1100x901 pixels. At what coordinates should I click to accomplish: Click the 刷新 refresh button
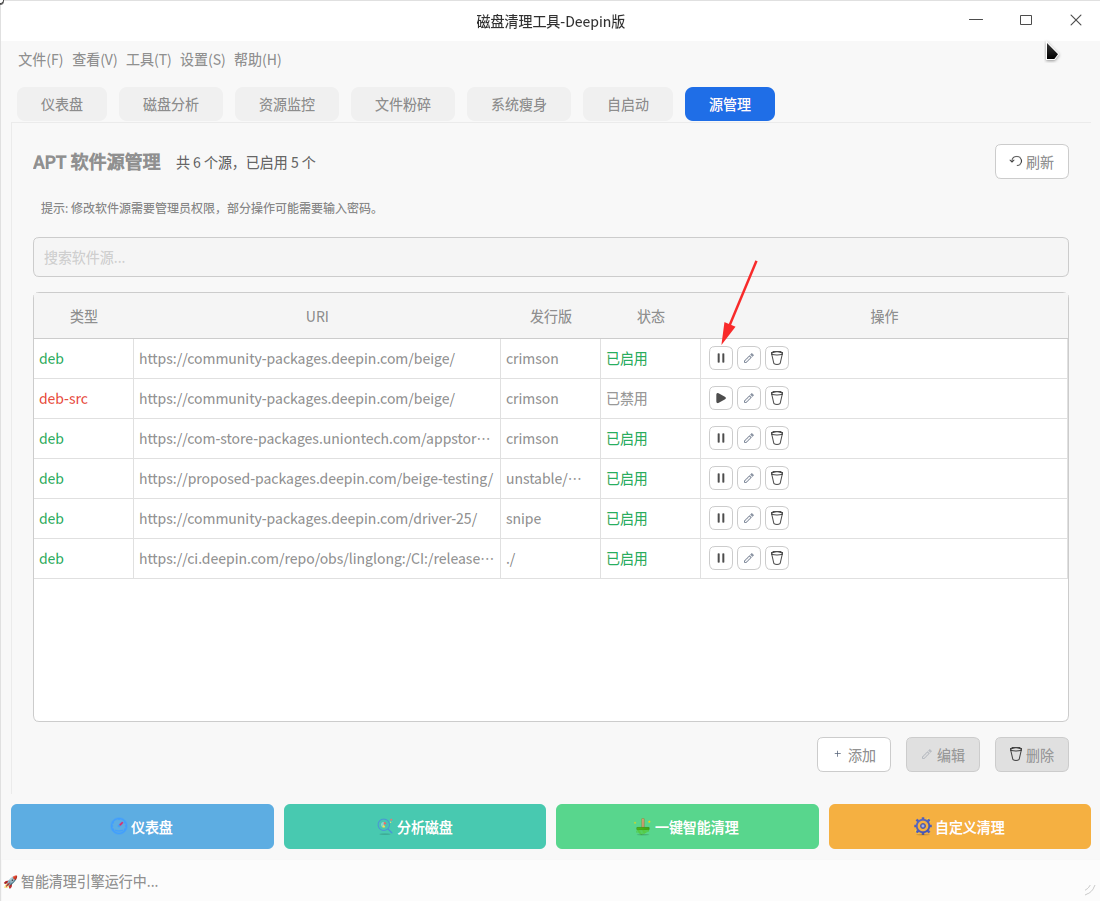pyautogui.click(x=1031, y=162)
